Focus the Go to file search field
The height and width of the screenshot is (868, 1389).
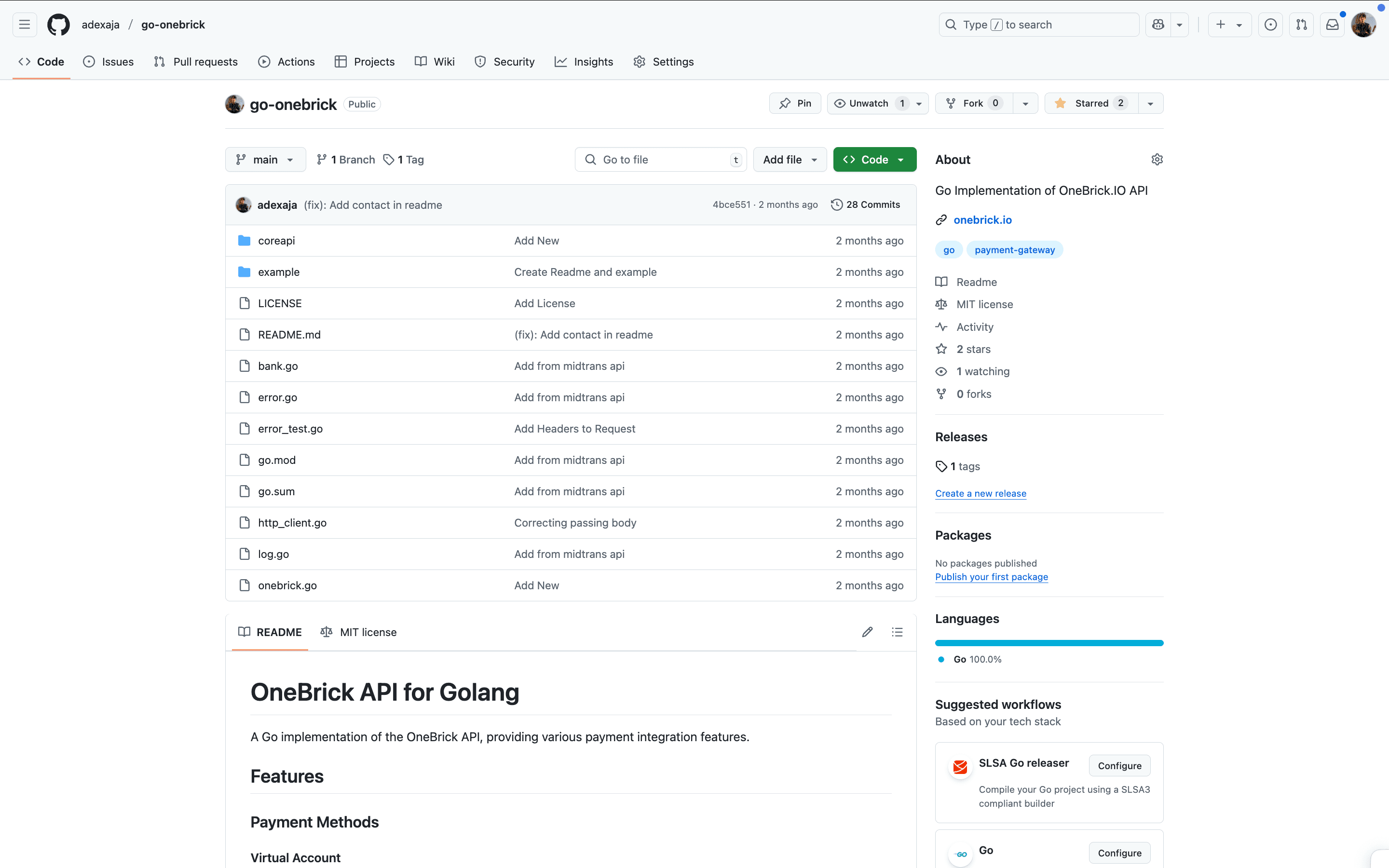coord(661,160)
